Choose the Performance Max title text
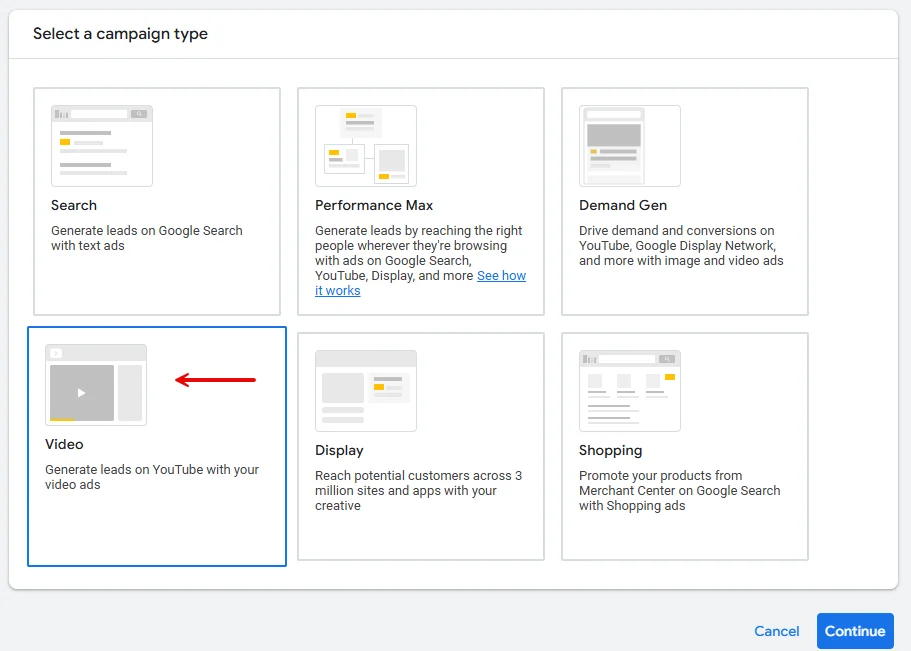This screenshot has width=911, height=651. point(374,205)
